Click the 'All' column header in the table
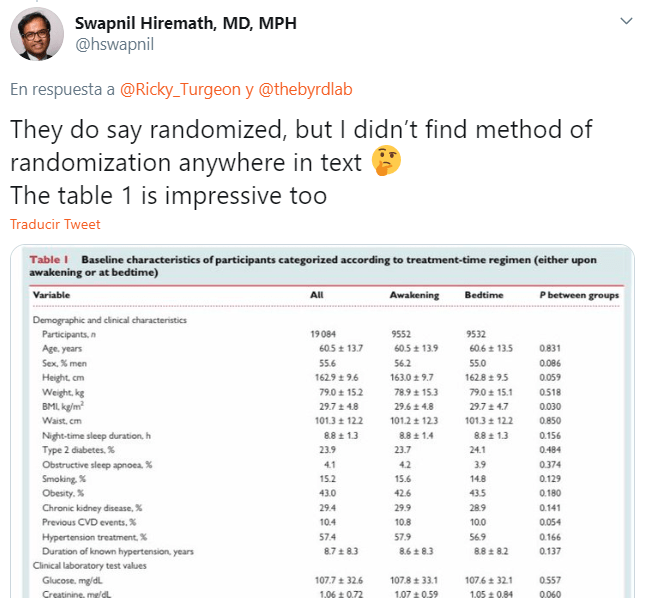Screen dimensions: 647x598 319,296
